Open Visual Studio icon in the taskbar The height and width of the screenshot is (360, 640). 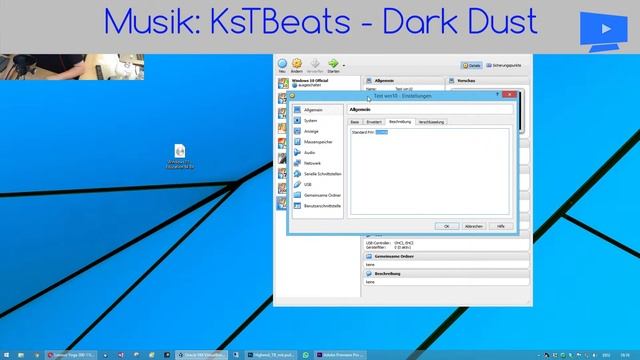[x=121, y=355]
